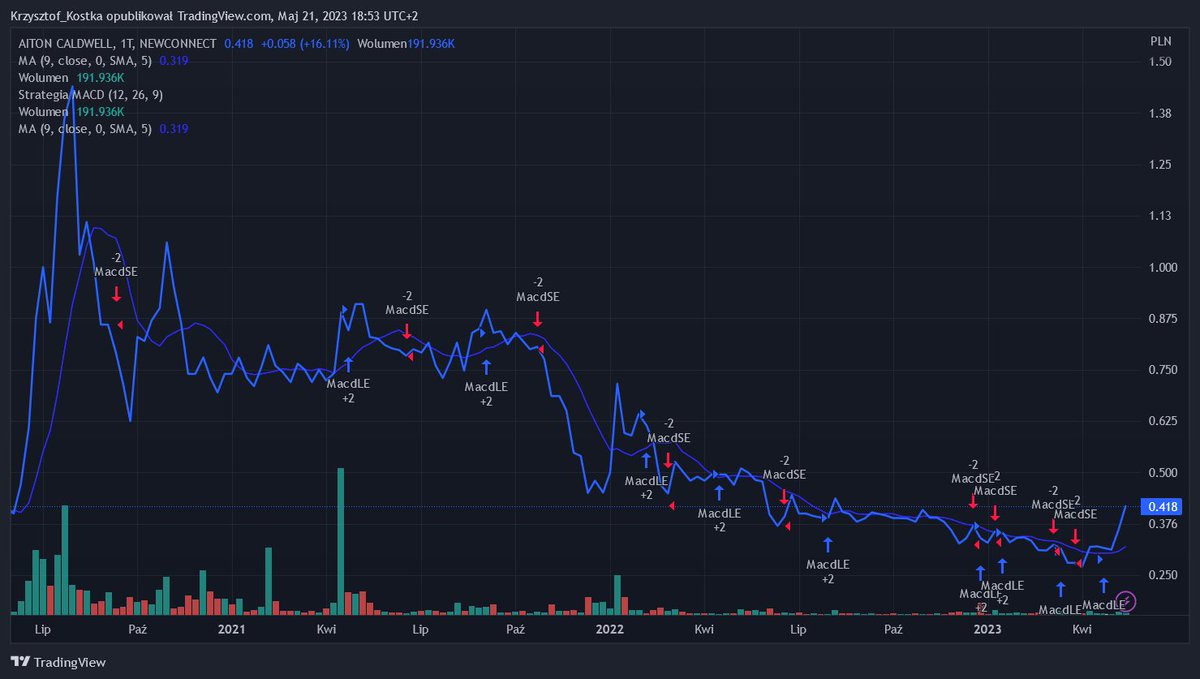Click the MacdLE +2 label above the tallest volume bar
The image size is (1200, 679).
[348, 390]
